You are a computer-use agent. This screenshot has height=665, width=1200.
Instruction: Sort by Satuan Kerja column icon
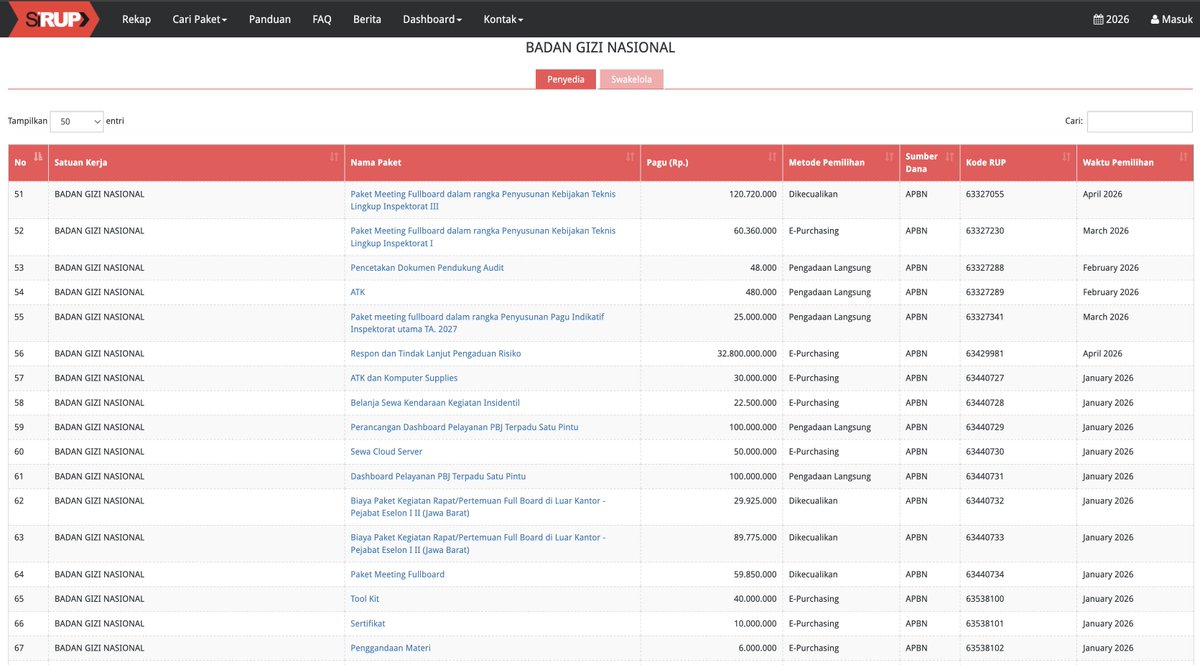pos(334,157)
